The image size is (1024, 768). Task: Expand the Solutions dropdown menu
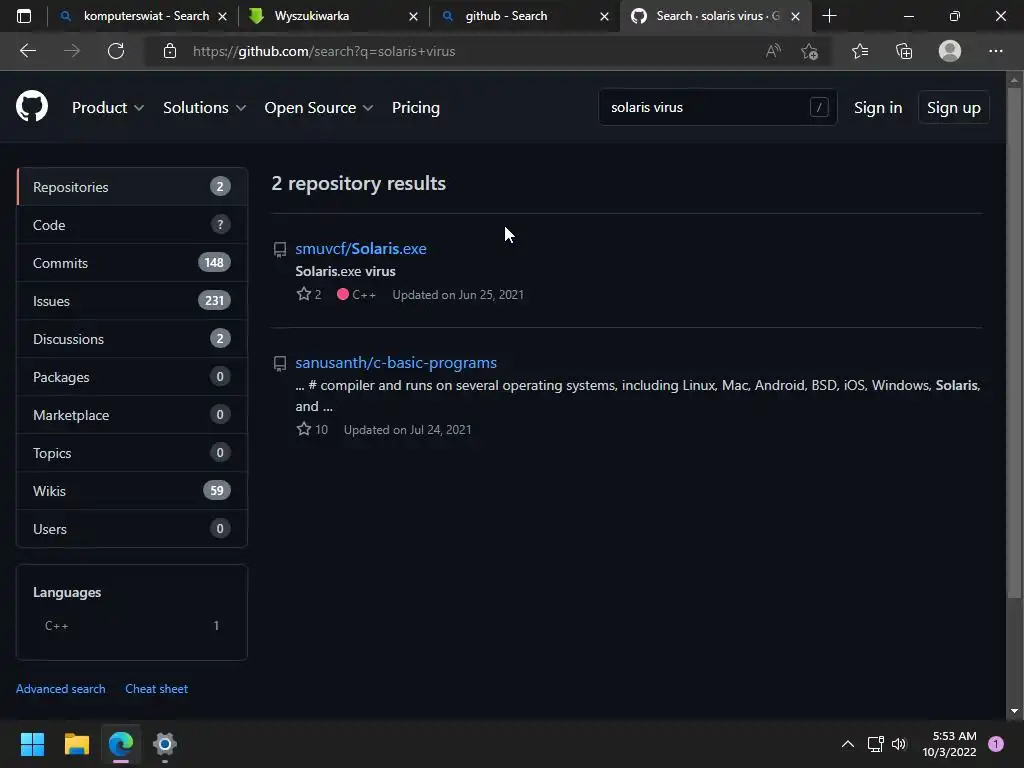(204, 108)
